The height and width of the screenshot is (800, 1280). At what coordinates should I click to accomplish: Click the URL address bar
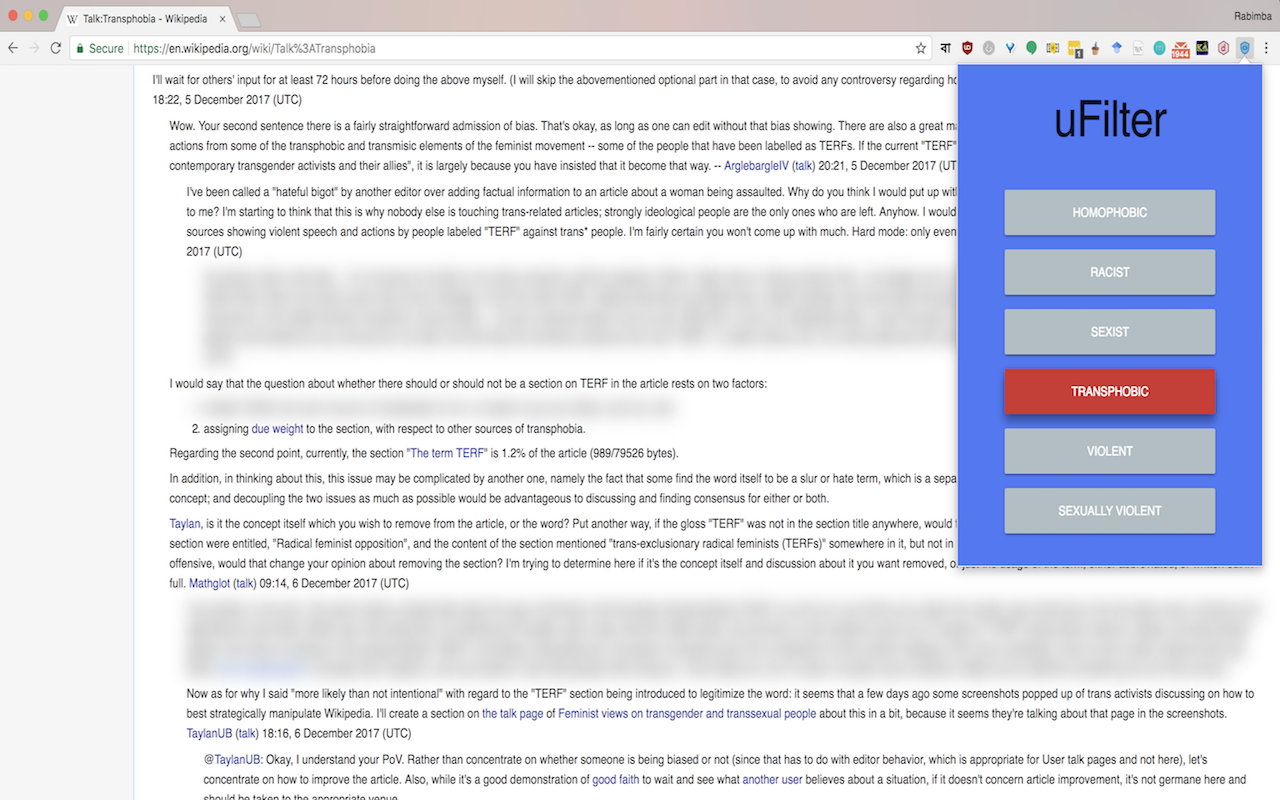pyautogui.click(x=500, y=48)
